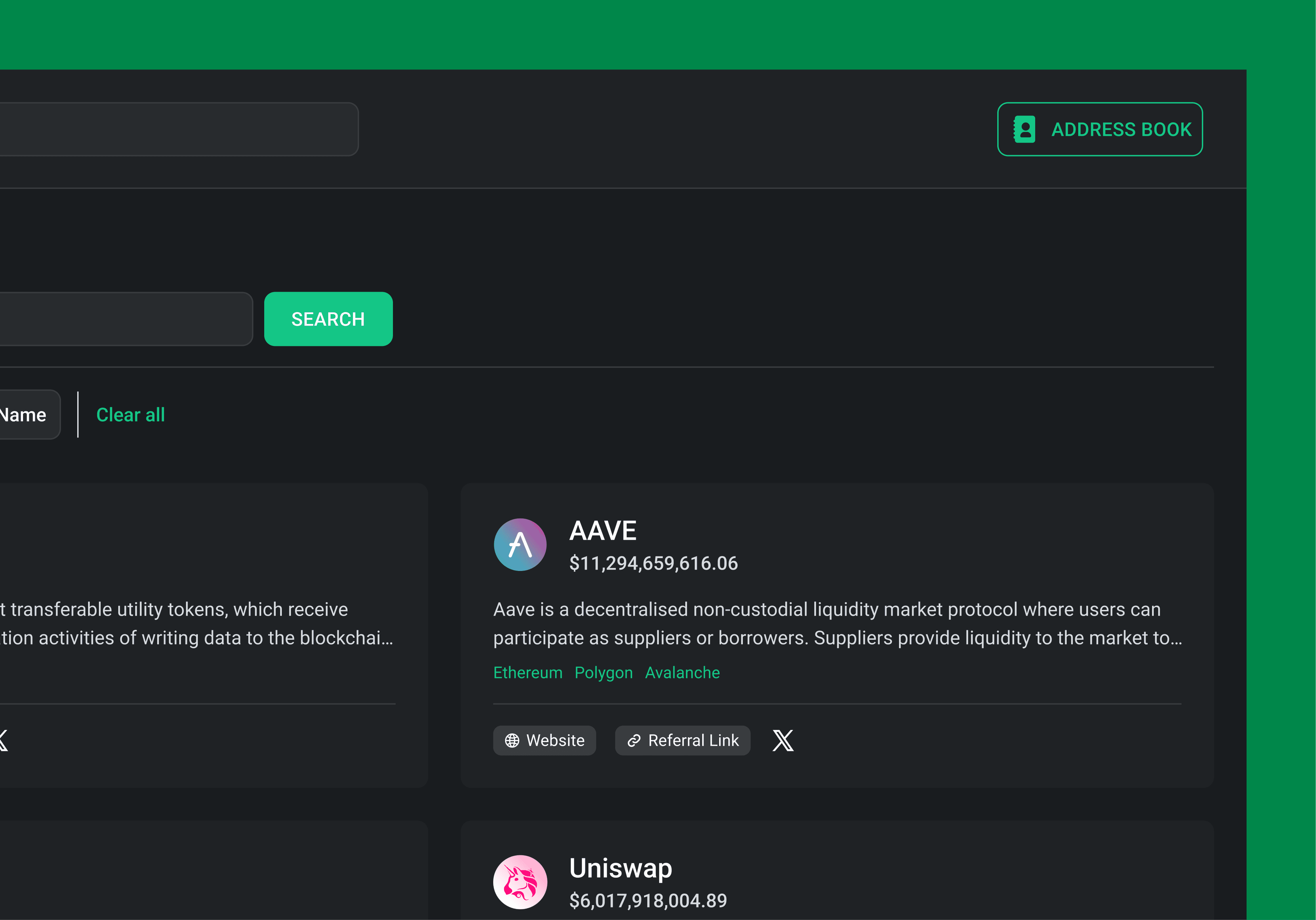1316x920 pixels.
Task: Open the AAVE Referral Link
Action: 683,740
